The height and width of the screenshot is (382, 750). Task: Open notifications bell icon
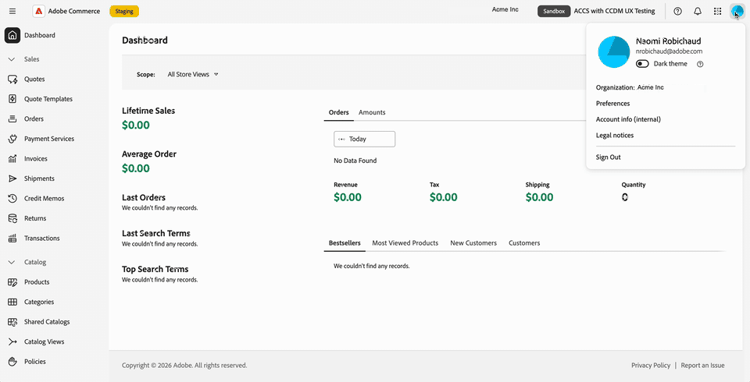coord(697,11)
